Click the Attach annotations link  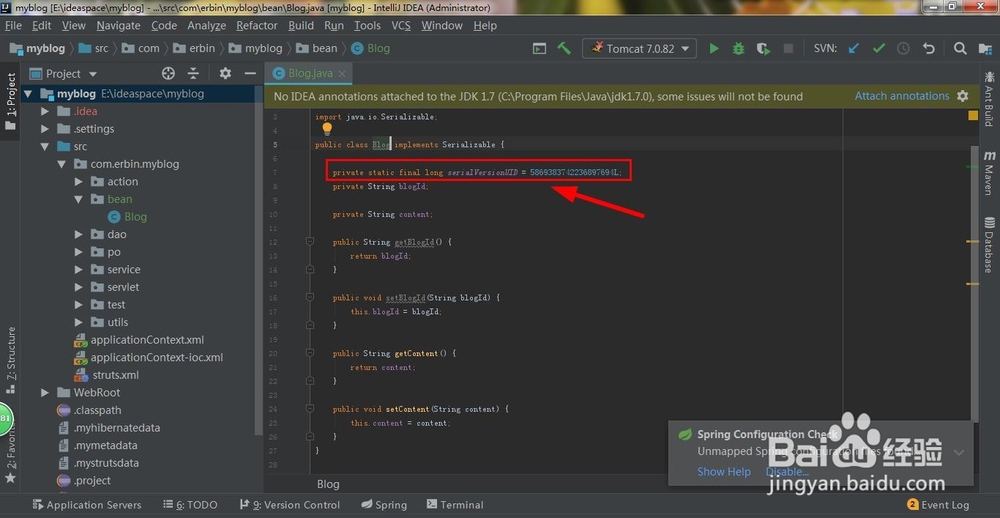coord(902,96)
